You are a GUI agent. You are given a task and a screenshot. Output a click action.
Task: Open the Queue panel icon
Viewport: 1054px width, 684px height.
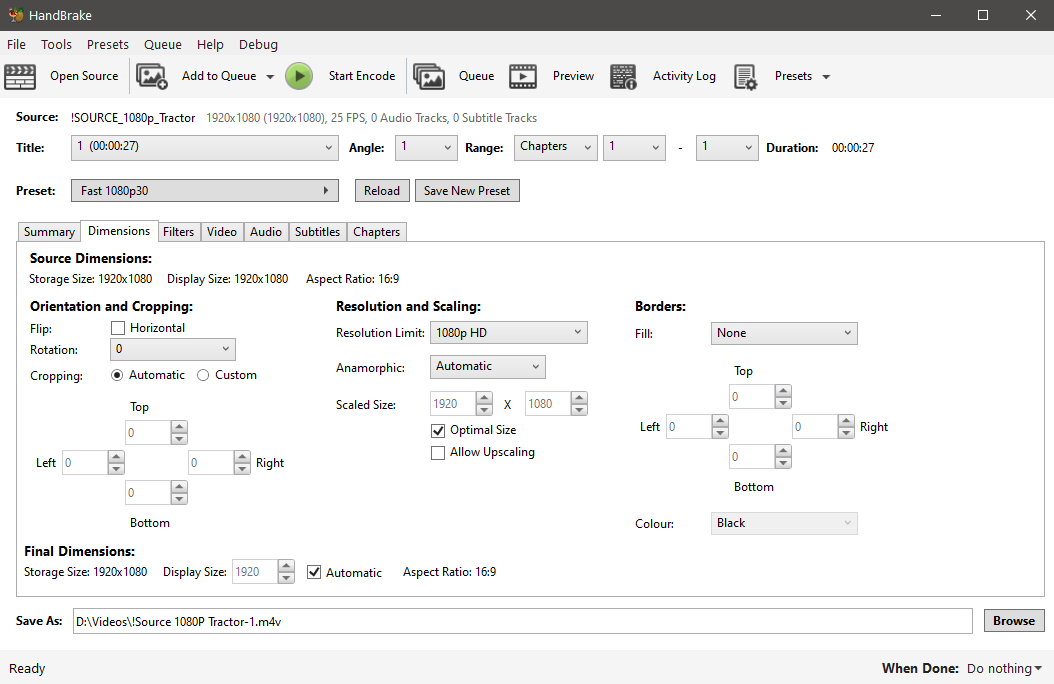[x=429, y=76]
